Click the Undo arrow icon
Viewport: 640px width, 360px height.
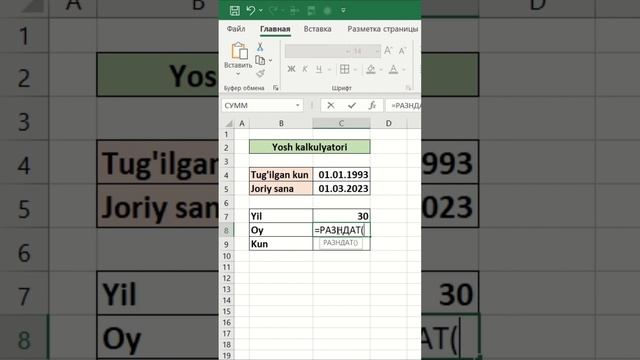tap(251, 11)
